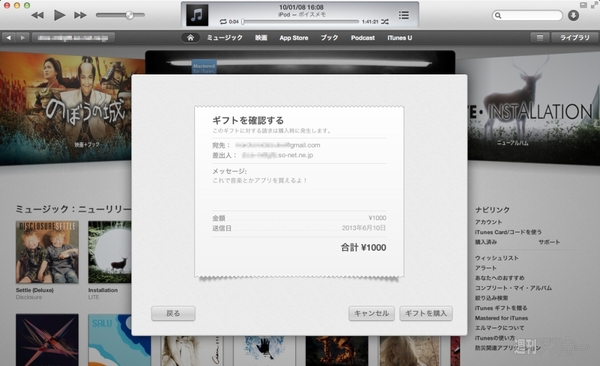Viewport: 600px width, 366px height.
Task: Open the ブック store tab
Action: 329,38
